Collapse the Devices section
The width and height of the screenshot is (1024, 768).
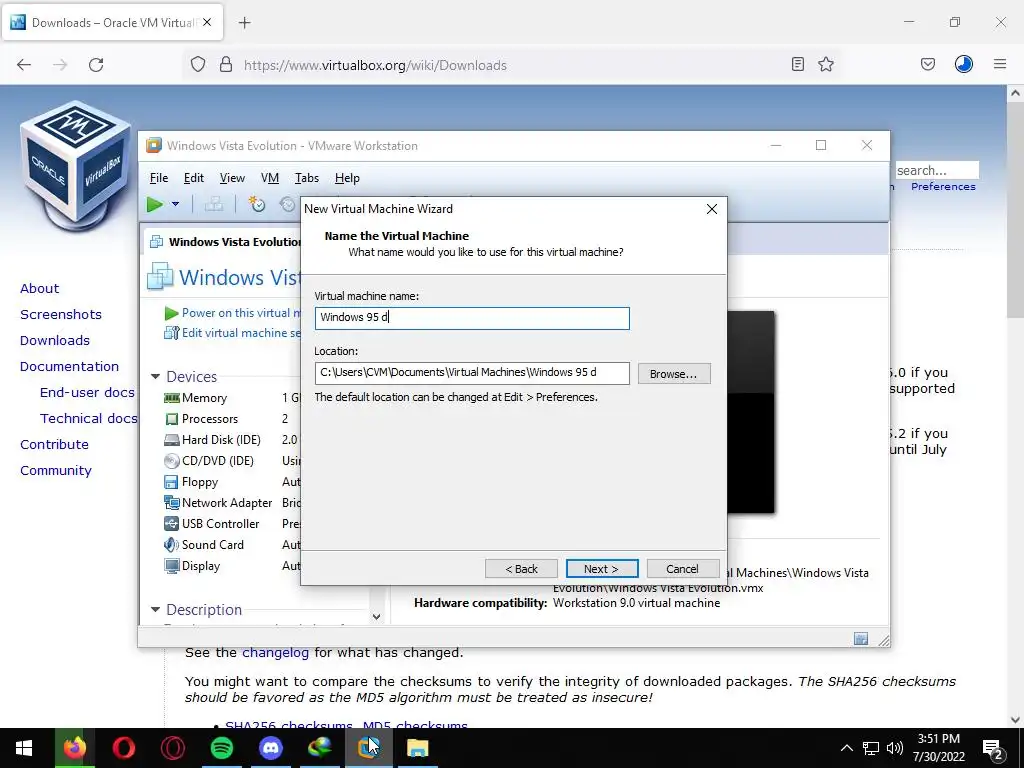pos(155,376)
